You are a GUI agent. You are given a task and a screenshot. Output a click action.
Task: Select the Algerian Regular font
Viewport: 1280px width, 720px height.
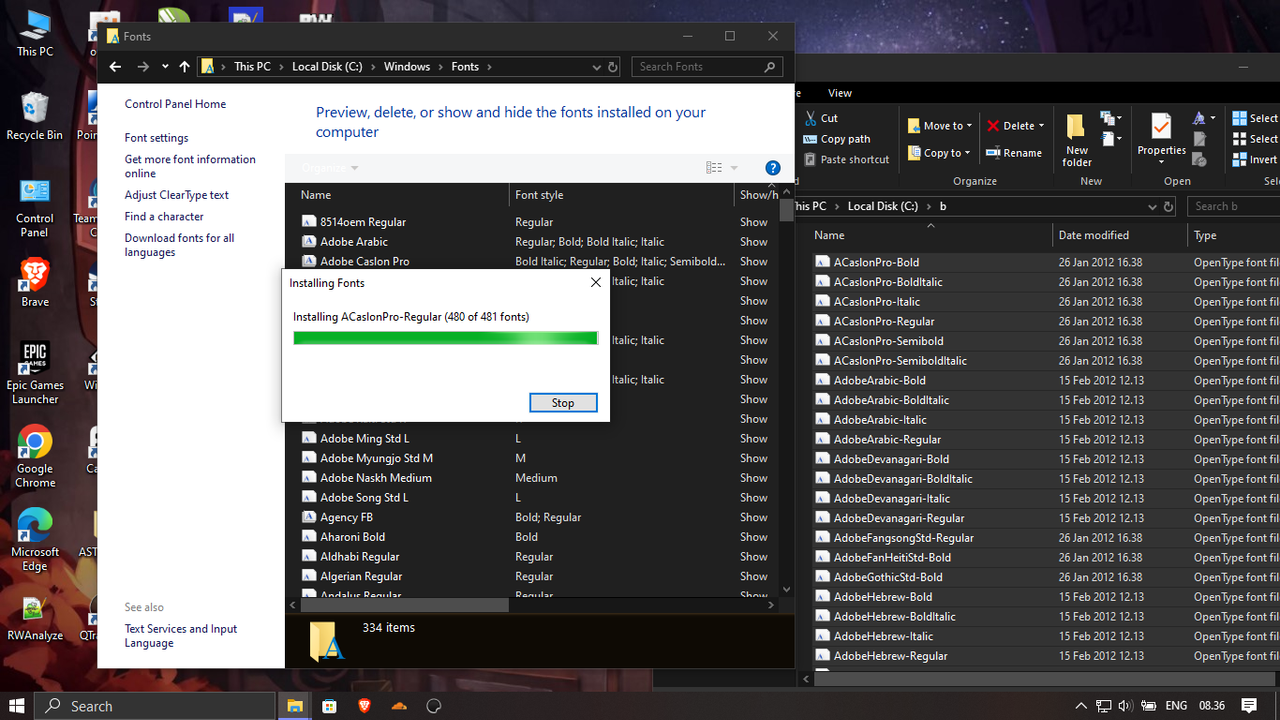[x=361, y=576]
